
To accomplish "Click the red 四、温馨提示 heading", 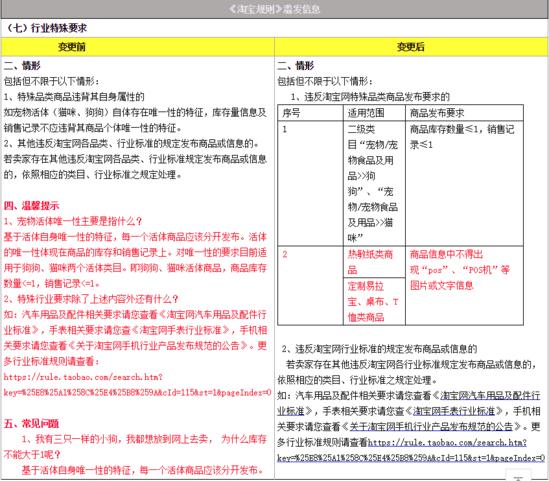I will 32,205.
